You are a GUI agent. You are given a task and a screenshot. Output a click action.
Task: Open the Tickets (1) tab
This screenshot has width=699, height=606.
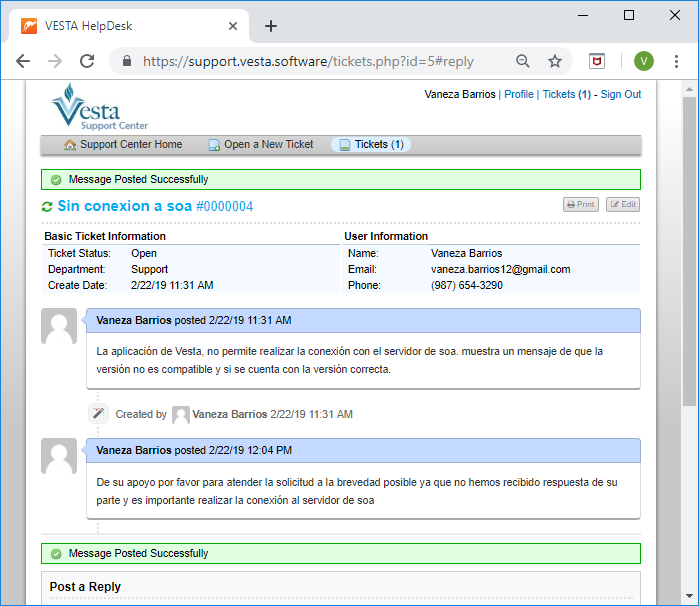pyautogui.click(x=371, y=145)
